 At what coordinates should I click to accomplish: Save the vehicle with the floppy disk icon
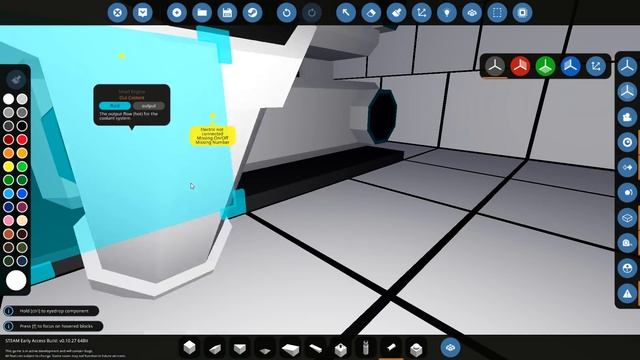coord(227,13)
